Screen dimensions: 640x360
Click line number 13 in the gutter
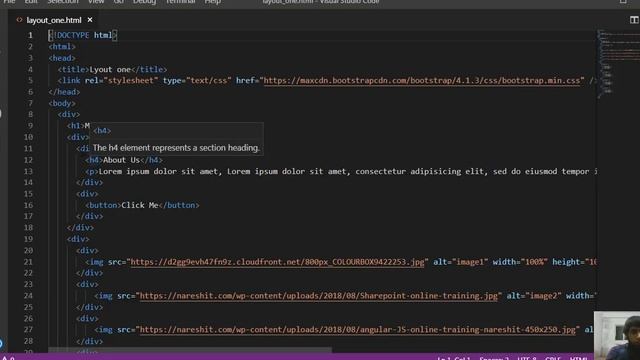coord(28,171)
